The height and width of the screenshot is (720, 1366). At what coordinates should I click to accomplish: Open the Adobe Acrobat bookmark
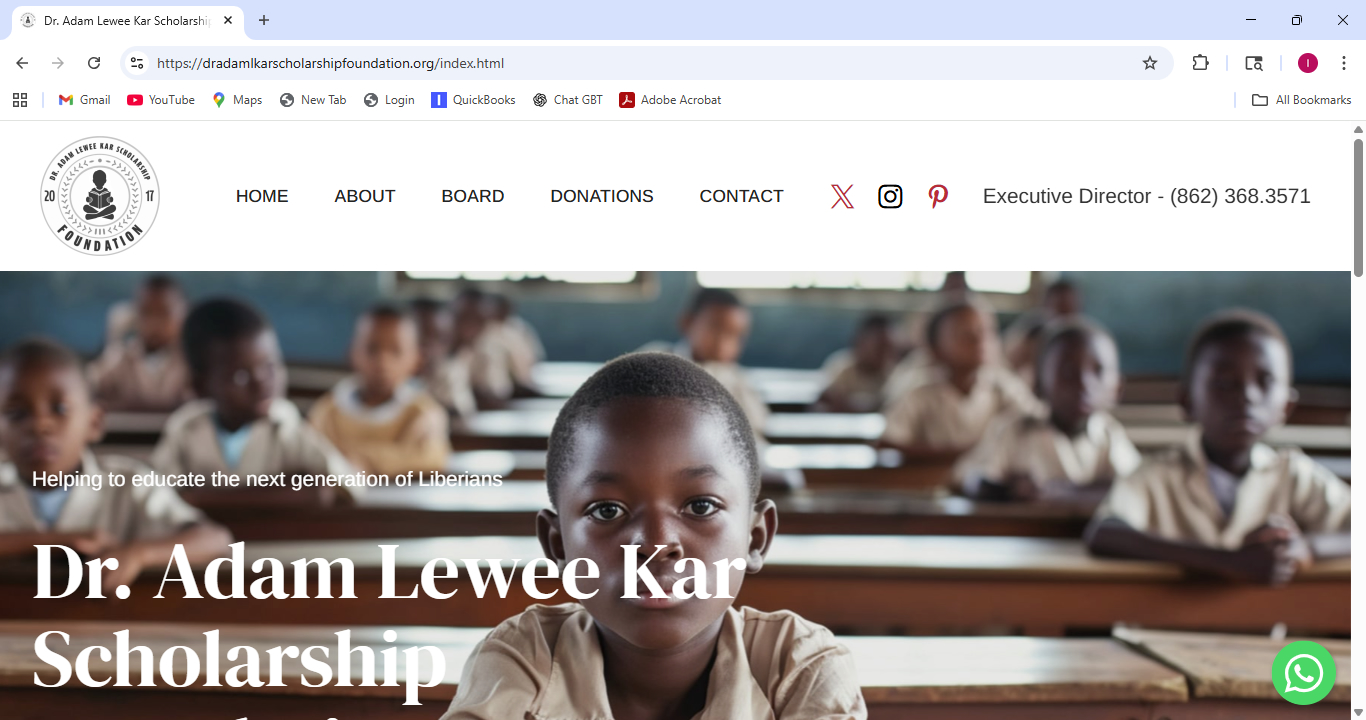pos(670,100)
